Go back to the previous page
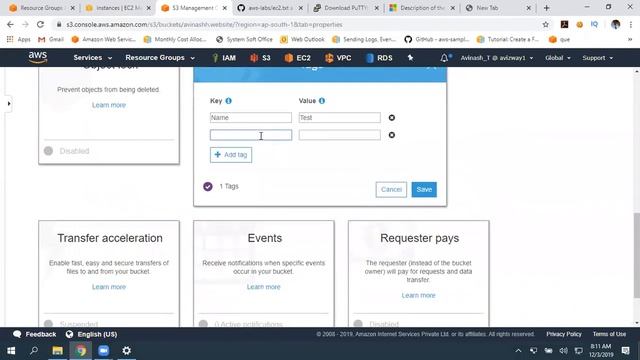 coord(10,24)
